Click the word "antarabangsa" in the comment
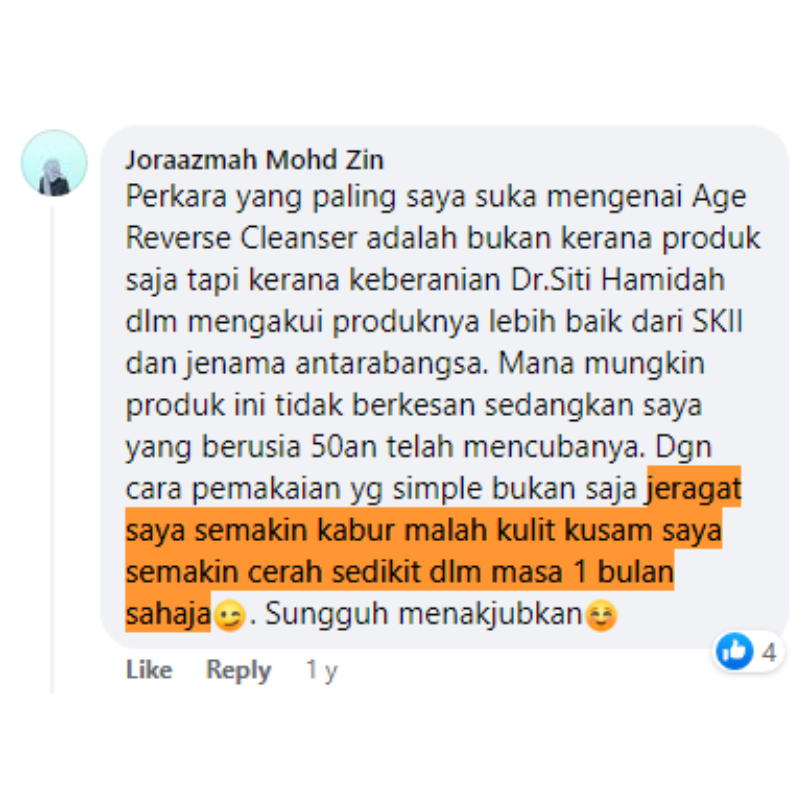 pyautogui.click(x=392, y=363)
